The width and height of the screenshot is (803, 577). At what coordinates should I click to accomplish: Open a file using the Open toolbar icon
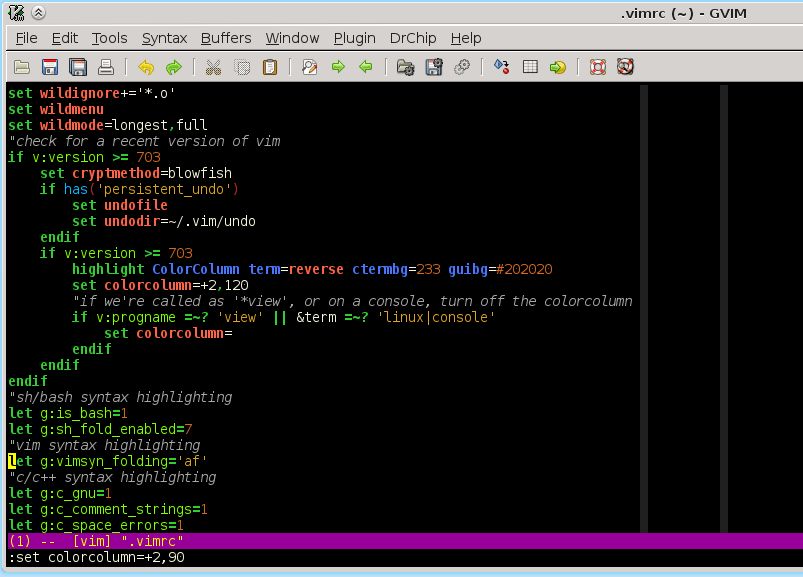tap(21, 67)
